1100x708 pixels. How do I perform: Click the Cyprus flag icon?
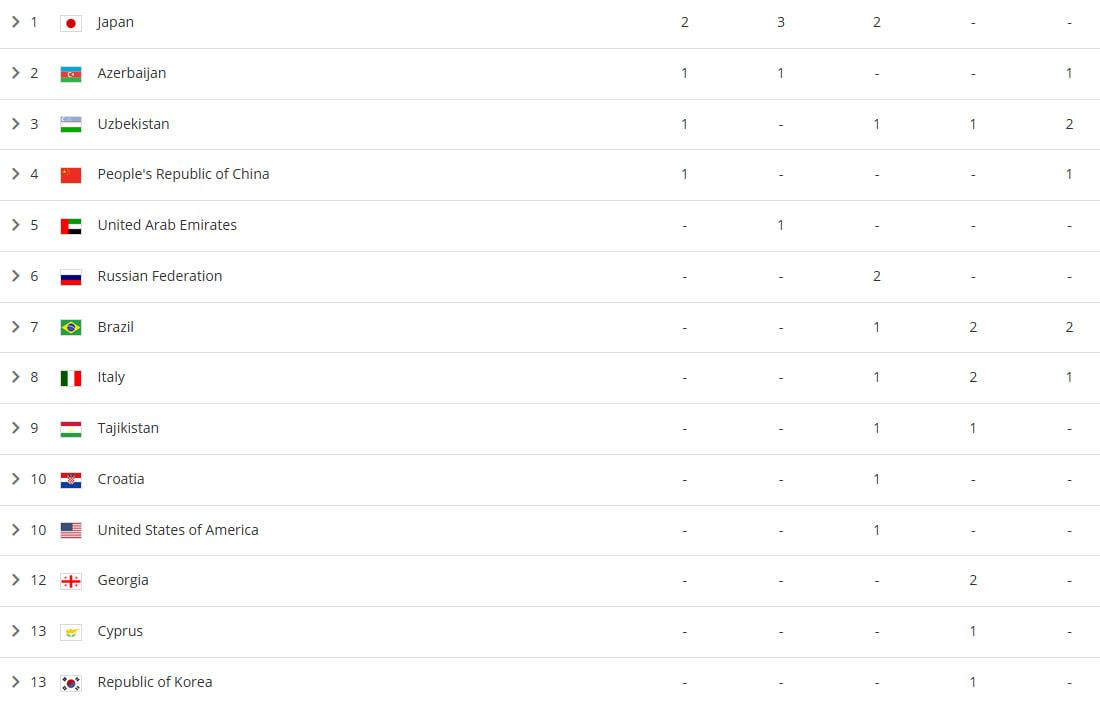tap(70, 632)
